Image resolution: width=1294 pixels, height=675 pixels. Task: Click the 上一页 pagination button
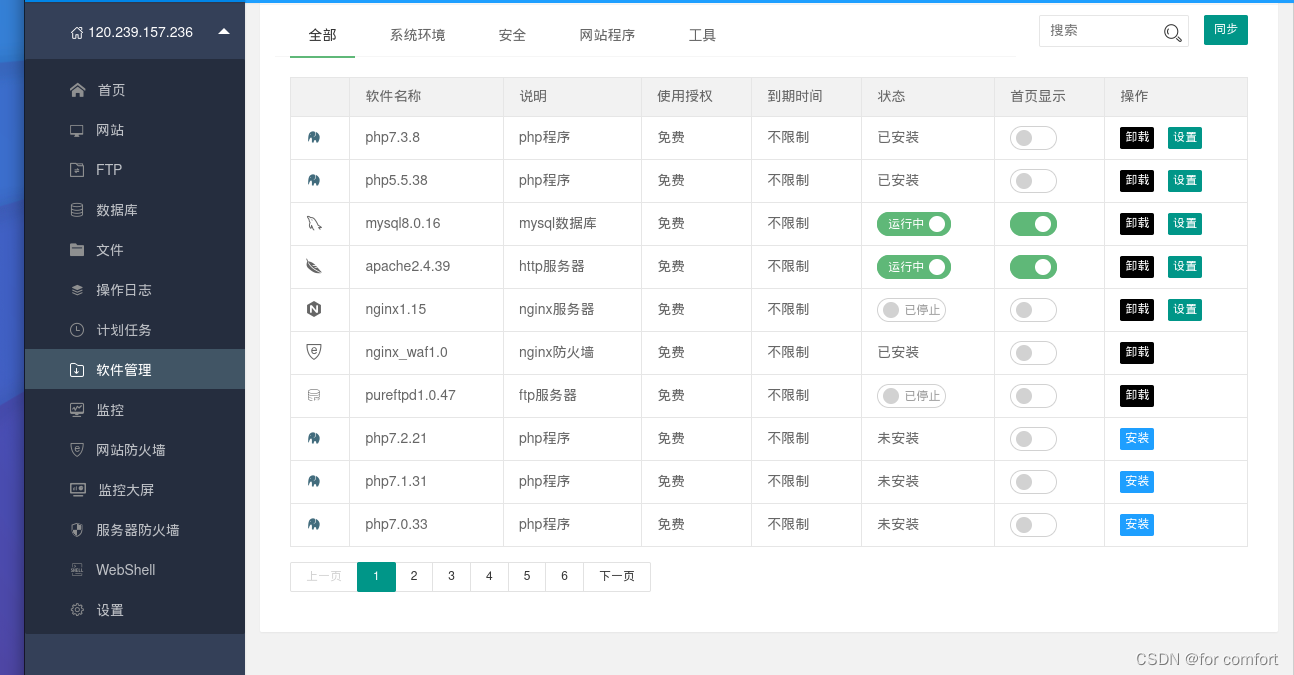pos(324,577)
